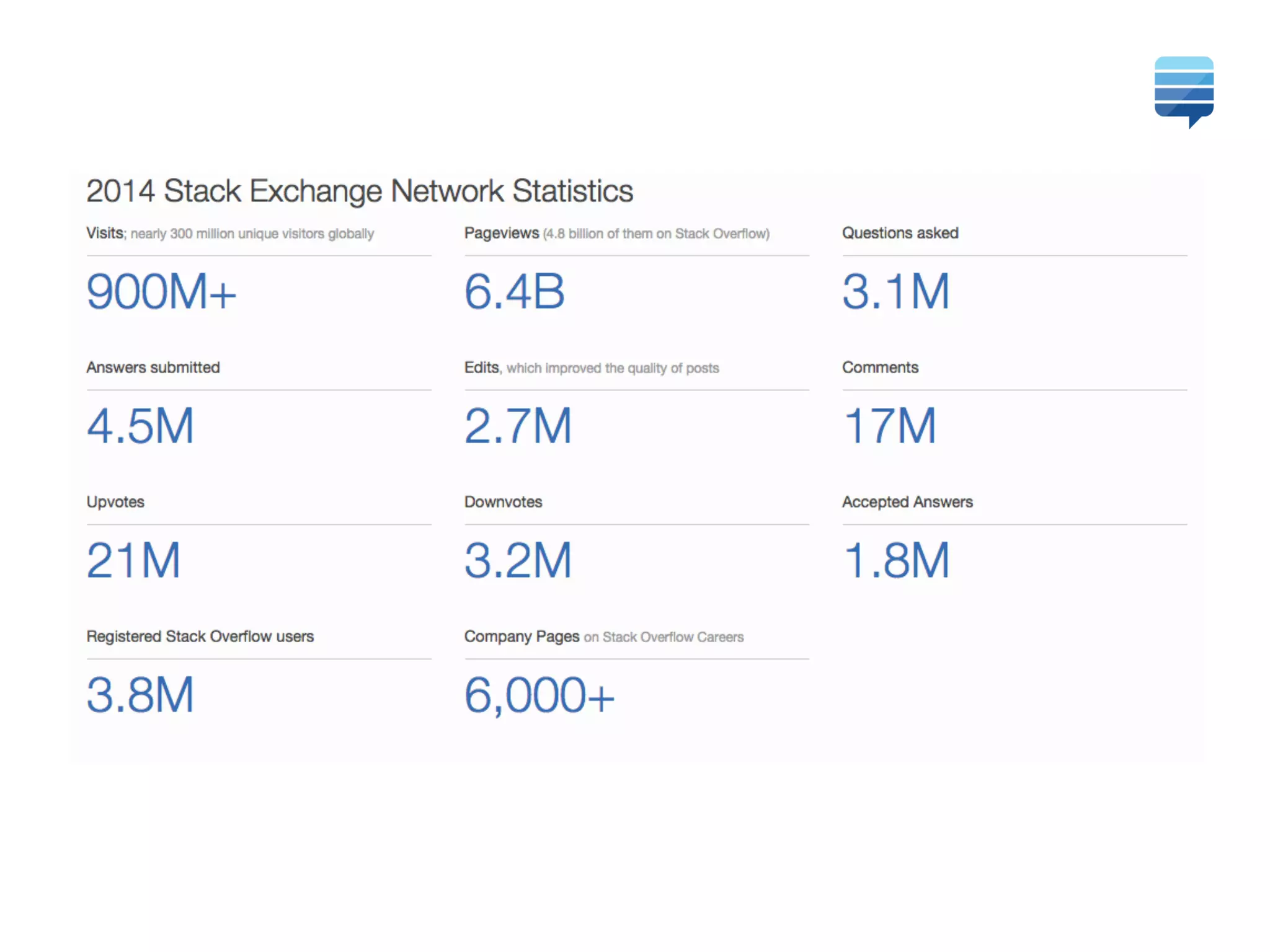The width and height of the screenshot is (1270, 952).
Task: Click 'nearly 300 million unique visitors globally' text
Action: click(252, 234)
